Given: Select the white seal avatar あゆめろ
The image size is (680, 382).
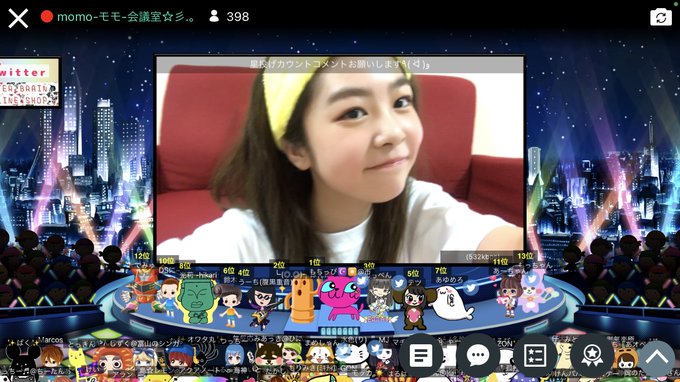Looking at the screenshot, I should (x=452, y=304).
